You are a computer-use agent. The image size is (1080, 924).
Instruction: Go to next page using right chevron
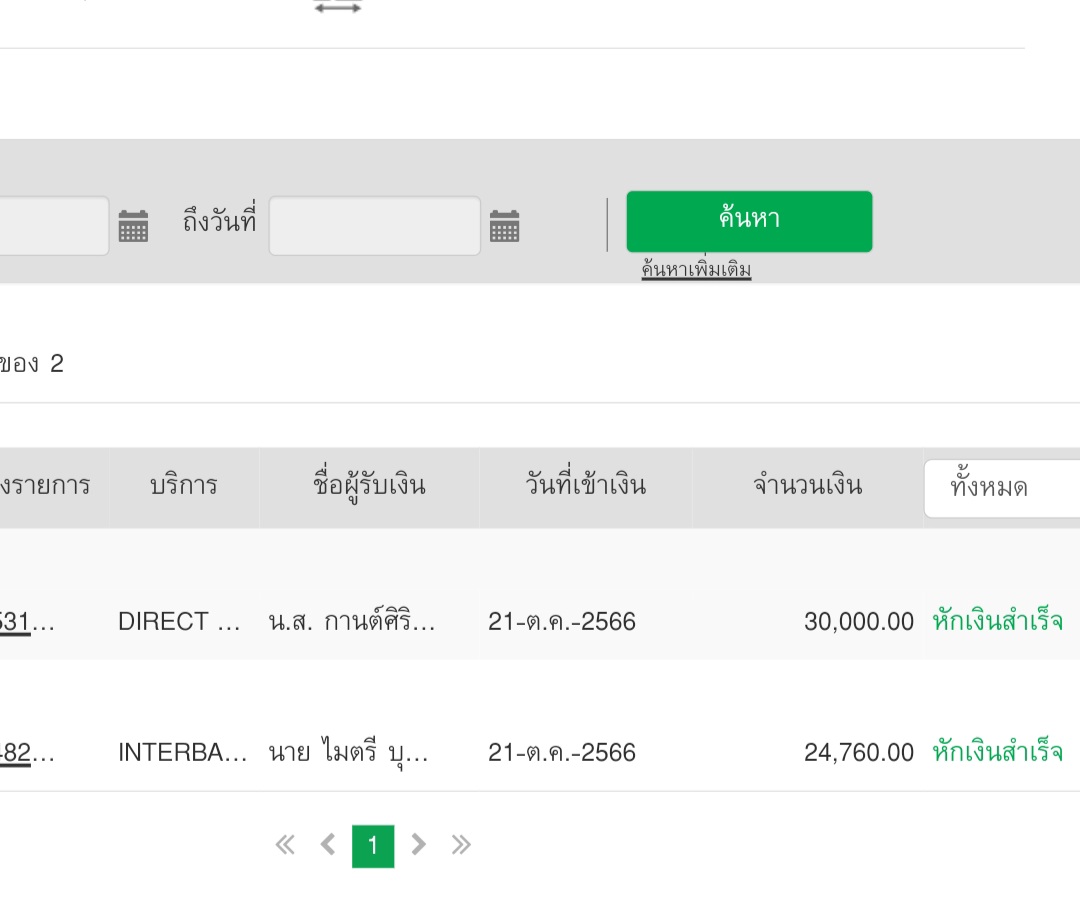419,846
